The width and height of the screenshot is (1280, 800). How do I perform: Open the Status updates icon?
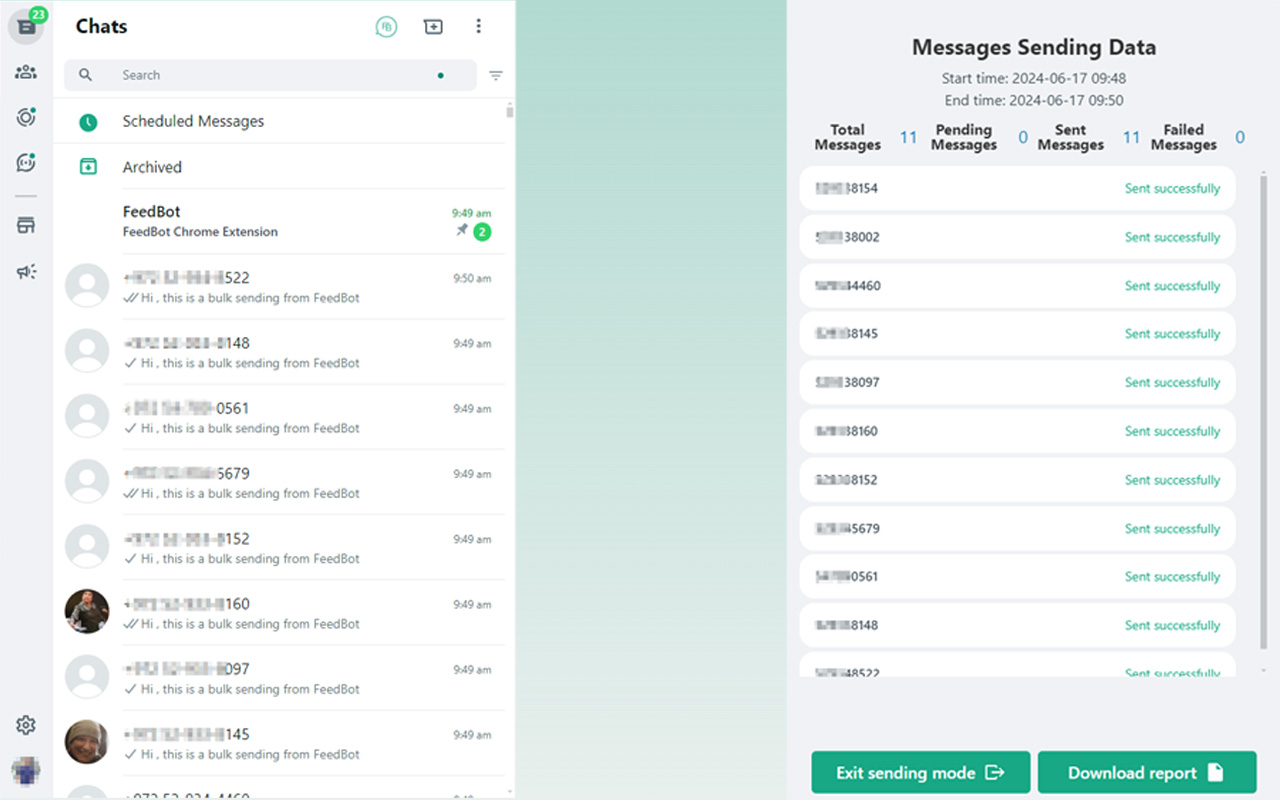coord(26,117)
